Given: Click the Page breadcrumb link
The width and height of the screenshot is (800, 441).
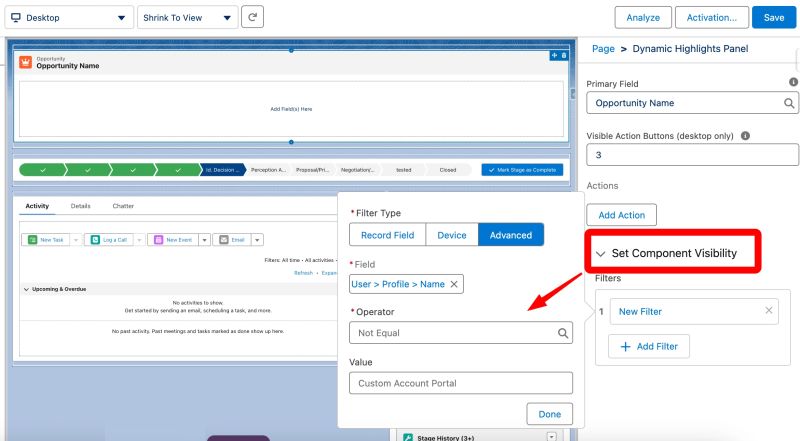Looking at the screenshot, I should pyautogui.click(x=603, y=49).
